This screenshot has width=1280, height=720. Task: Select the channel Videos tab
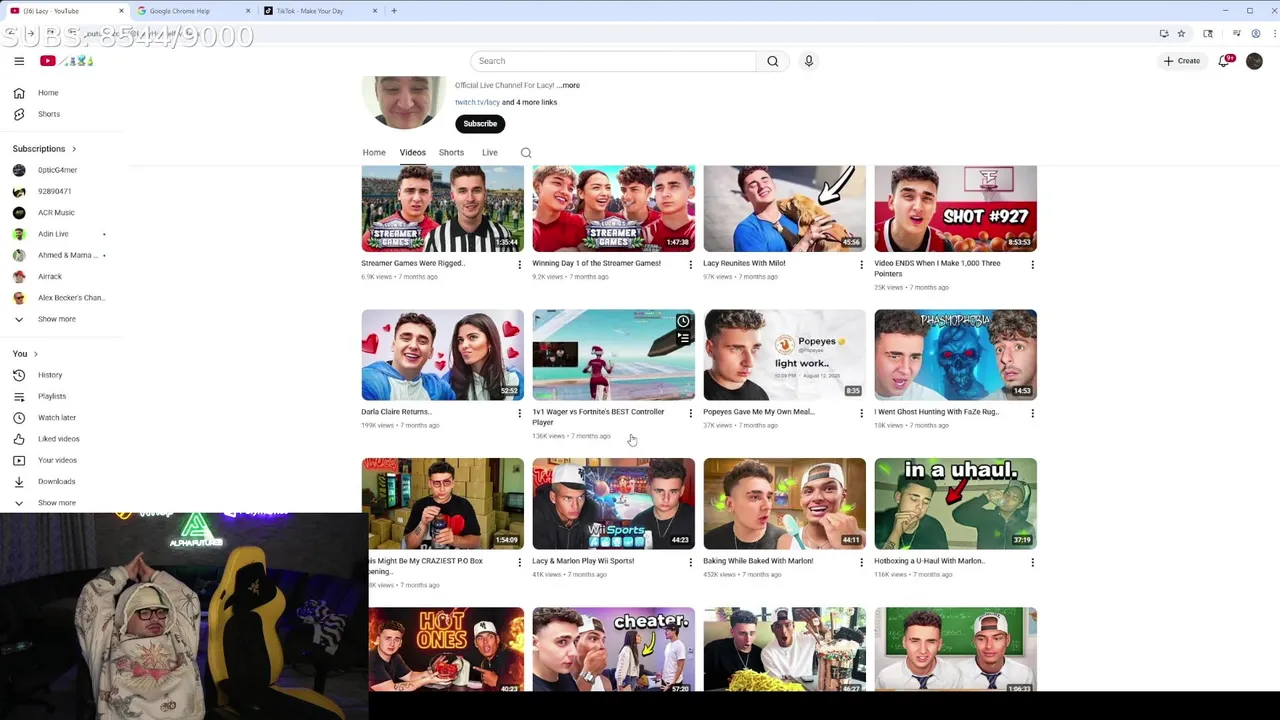[x=413, y=153]
